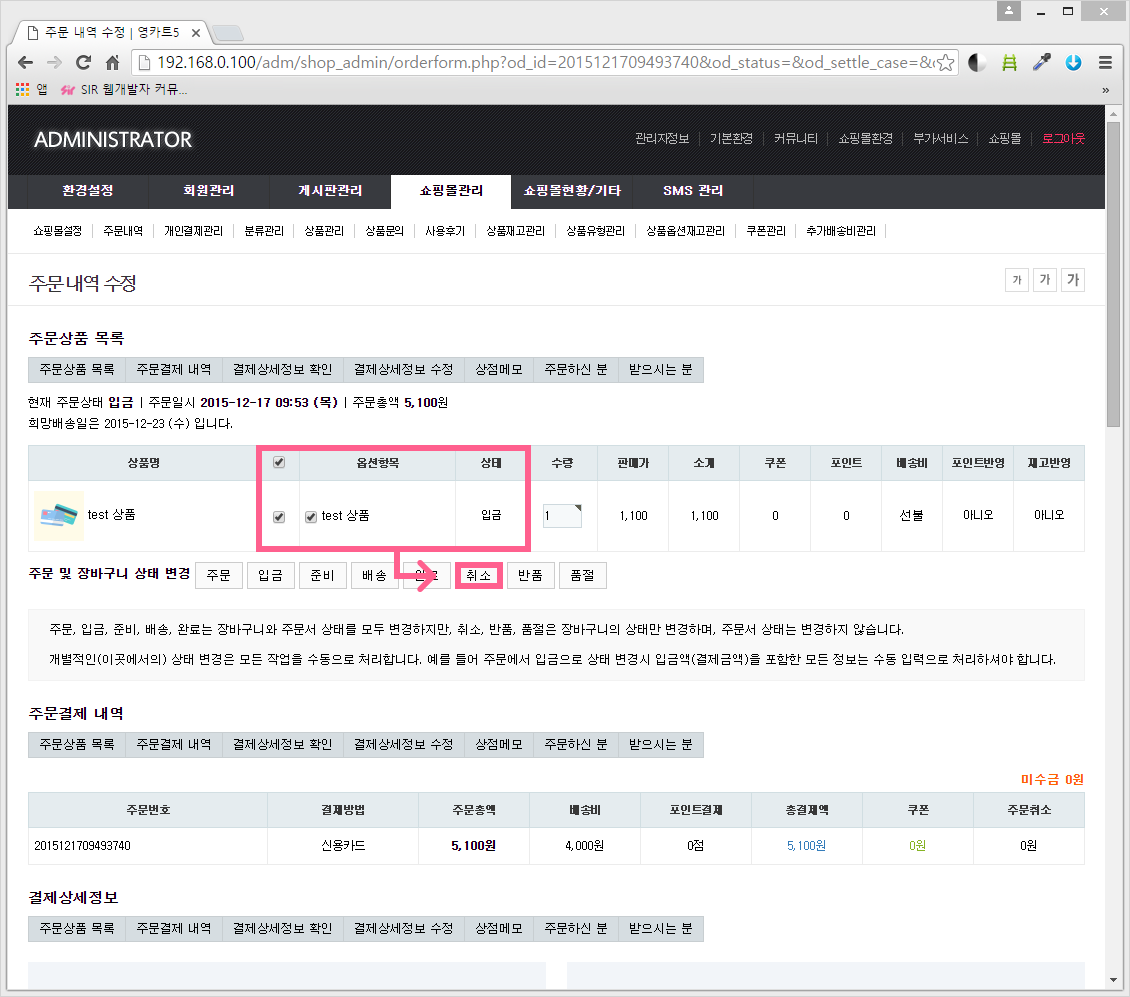Go to the 상품재고관리 submenu
This screenshot has height=997, width=1130.
click(x=515, y=231)
